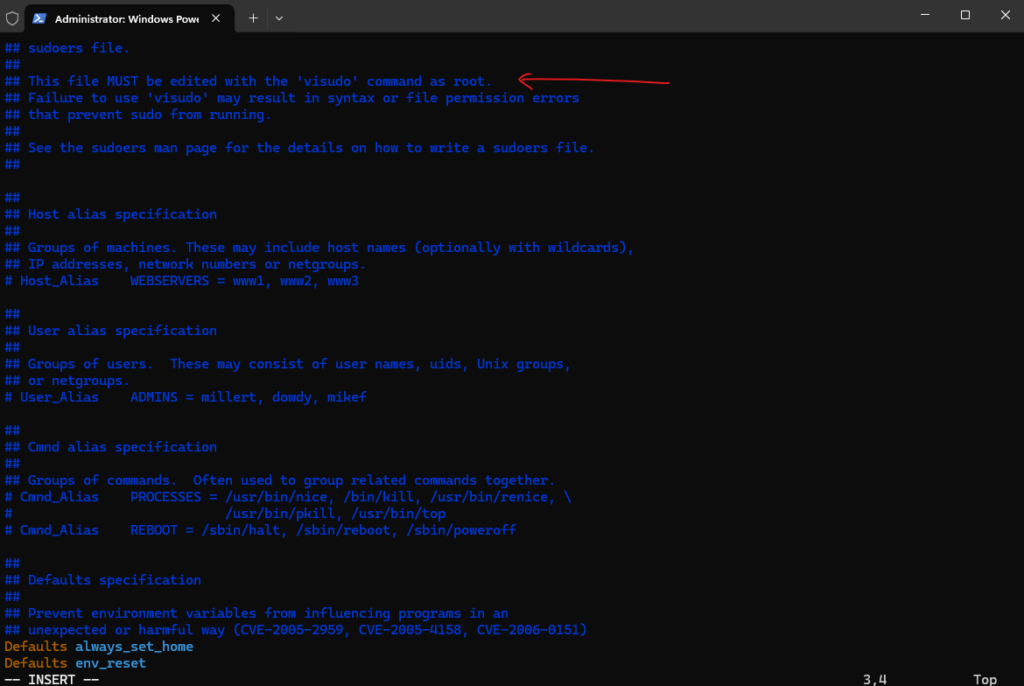
Task: Click the administrator shield icon in title bar
Action: click(12, 18)
